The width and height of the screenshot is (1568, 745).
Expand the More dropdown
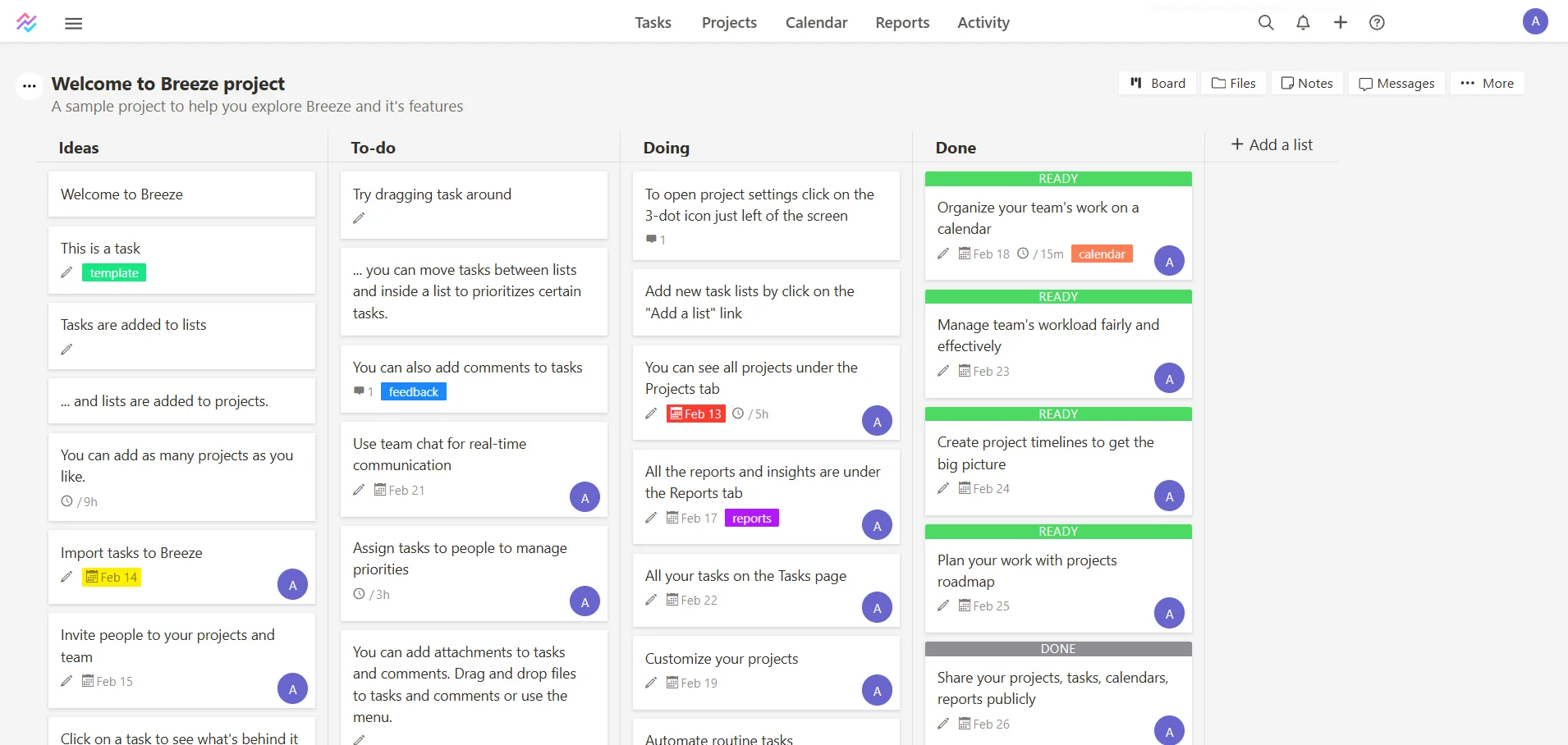click(1487, 83)
